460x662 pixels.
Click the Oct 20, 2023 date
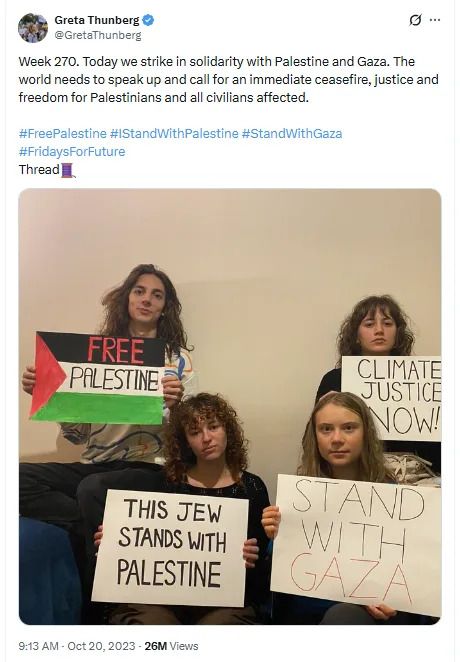[101, 646]
